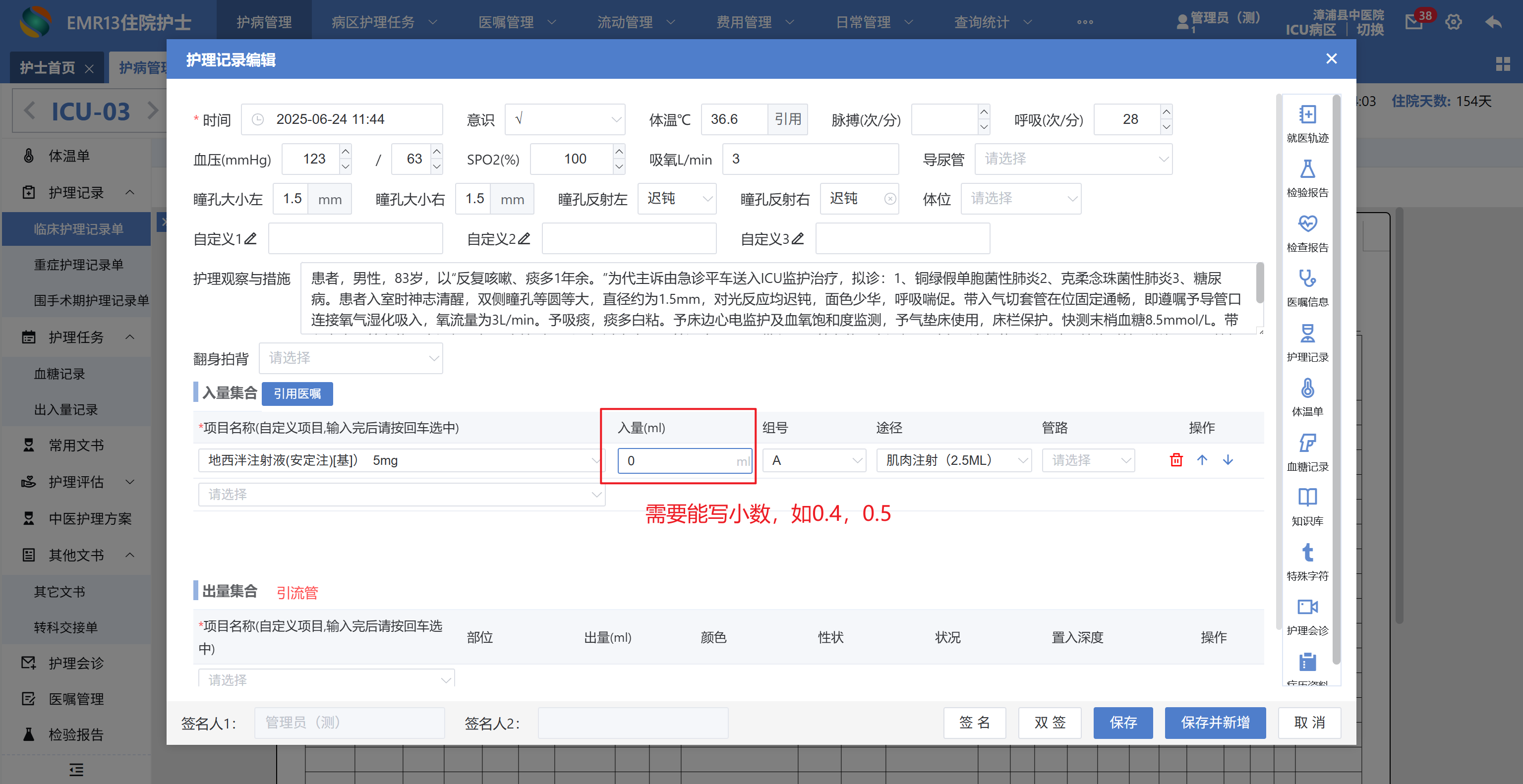Move intake row down with arrow icon
The image size is (1523, 784).
pyautogui.click(x=1228, y=460)
